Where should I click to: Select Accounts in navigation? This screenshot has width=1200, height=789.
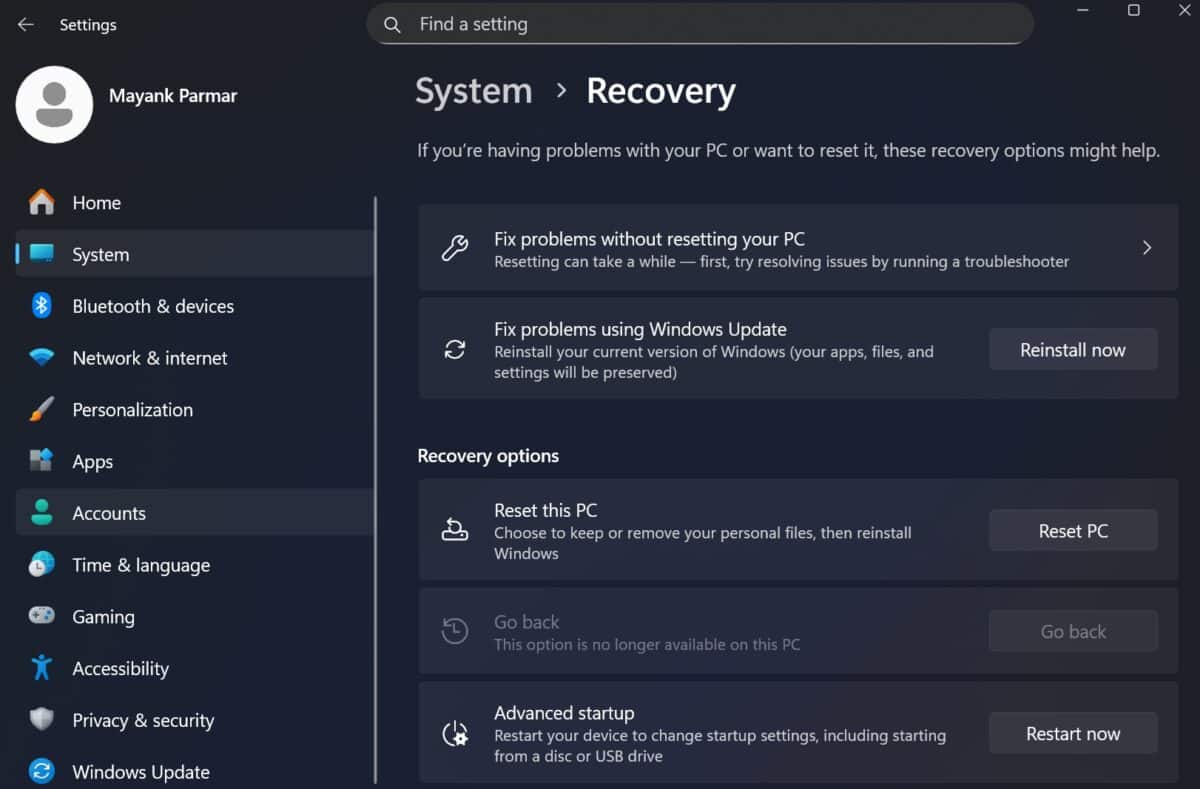click(x=195, y=513)
